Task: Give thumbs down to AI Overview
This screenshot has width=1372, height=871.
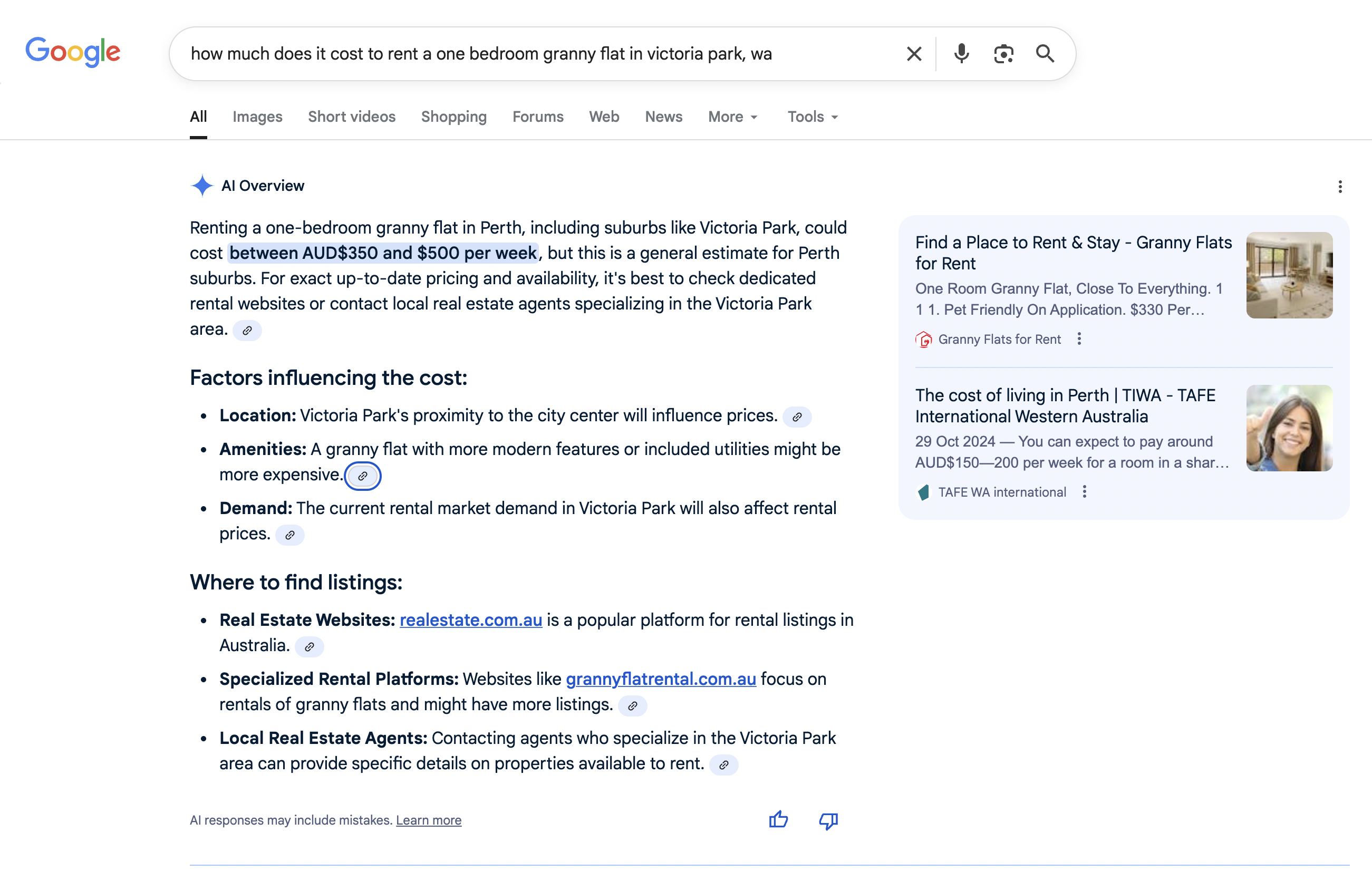Action: coord(828,820)
